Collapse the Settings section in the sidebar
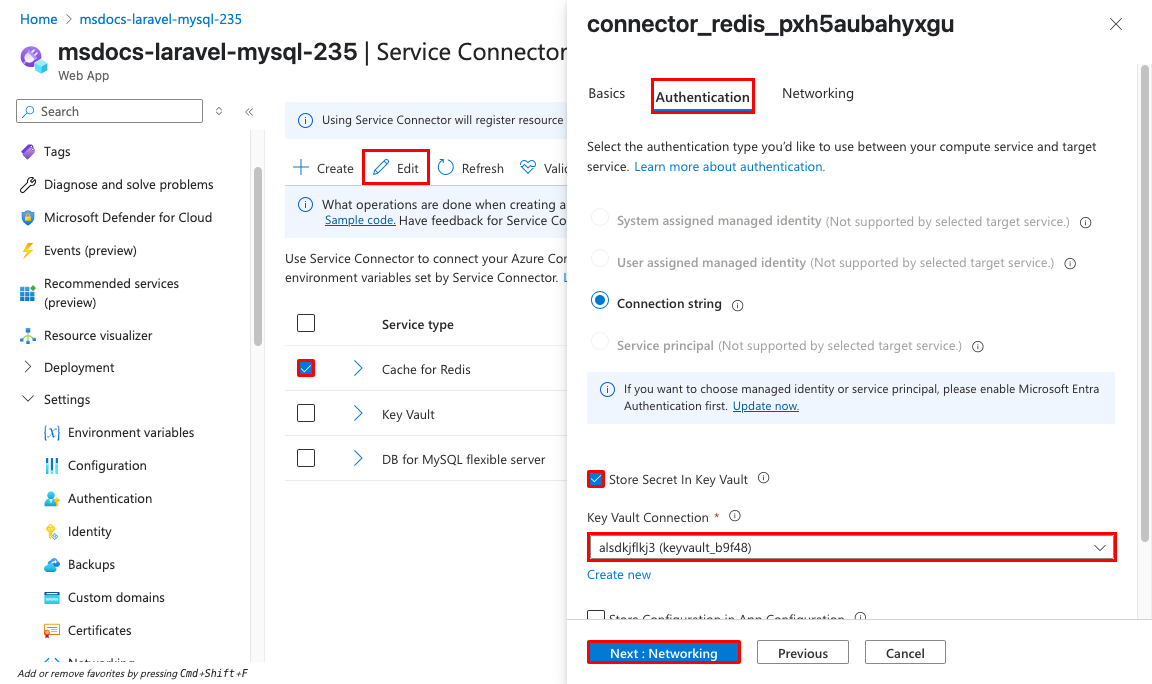Image resolution: width=1152 pixels, height=684 pixels. click(28, 399)
